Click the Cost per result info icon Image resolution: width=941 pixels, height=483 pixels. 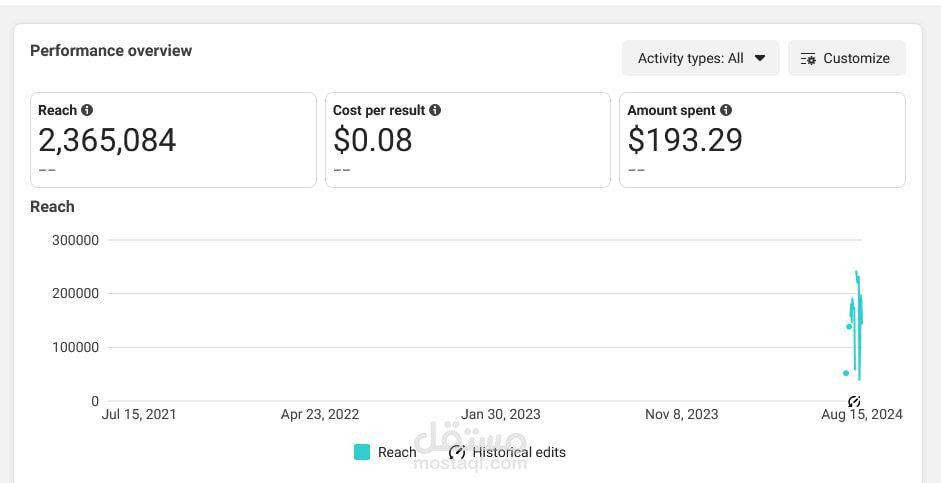(x=435, y=110)
